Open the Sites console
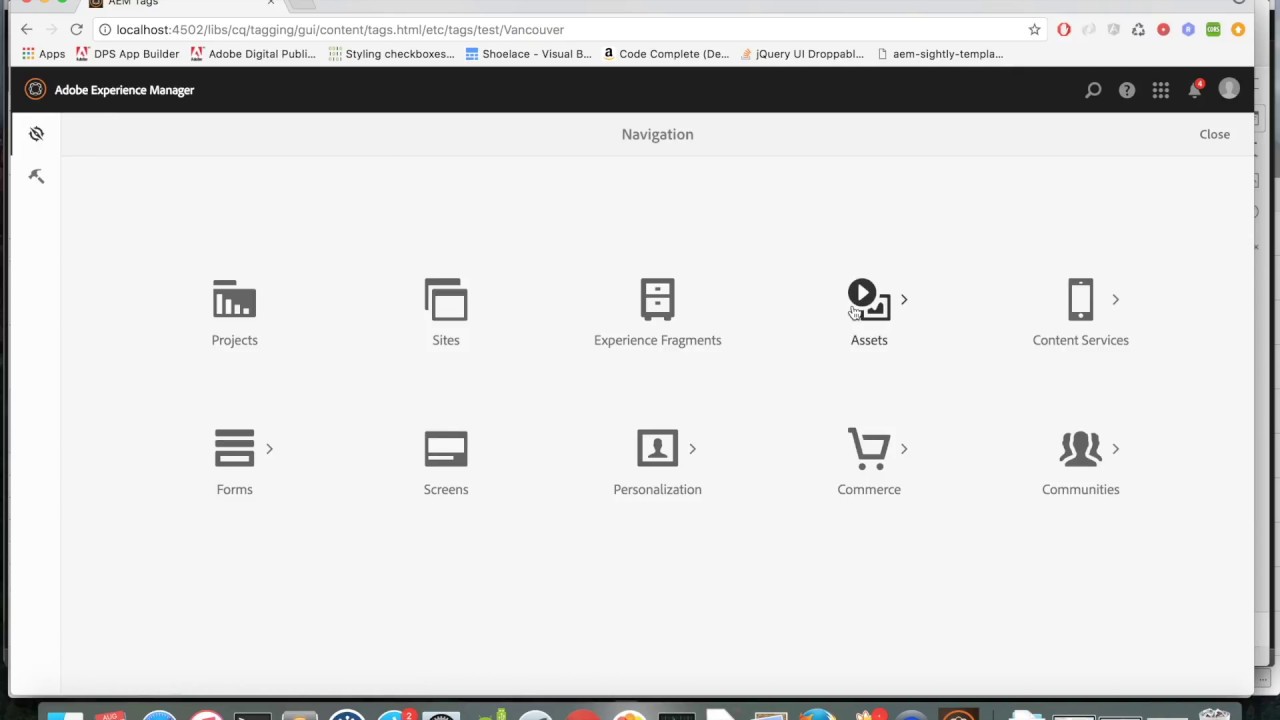 coord(446,313)
